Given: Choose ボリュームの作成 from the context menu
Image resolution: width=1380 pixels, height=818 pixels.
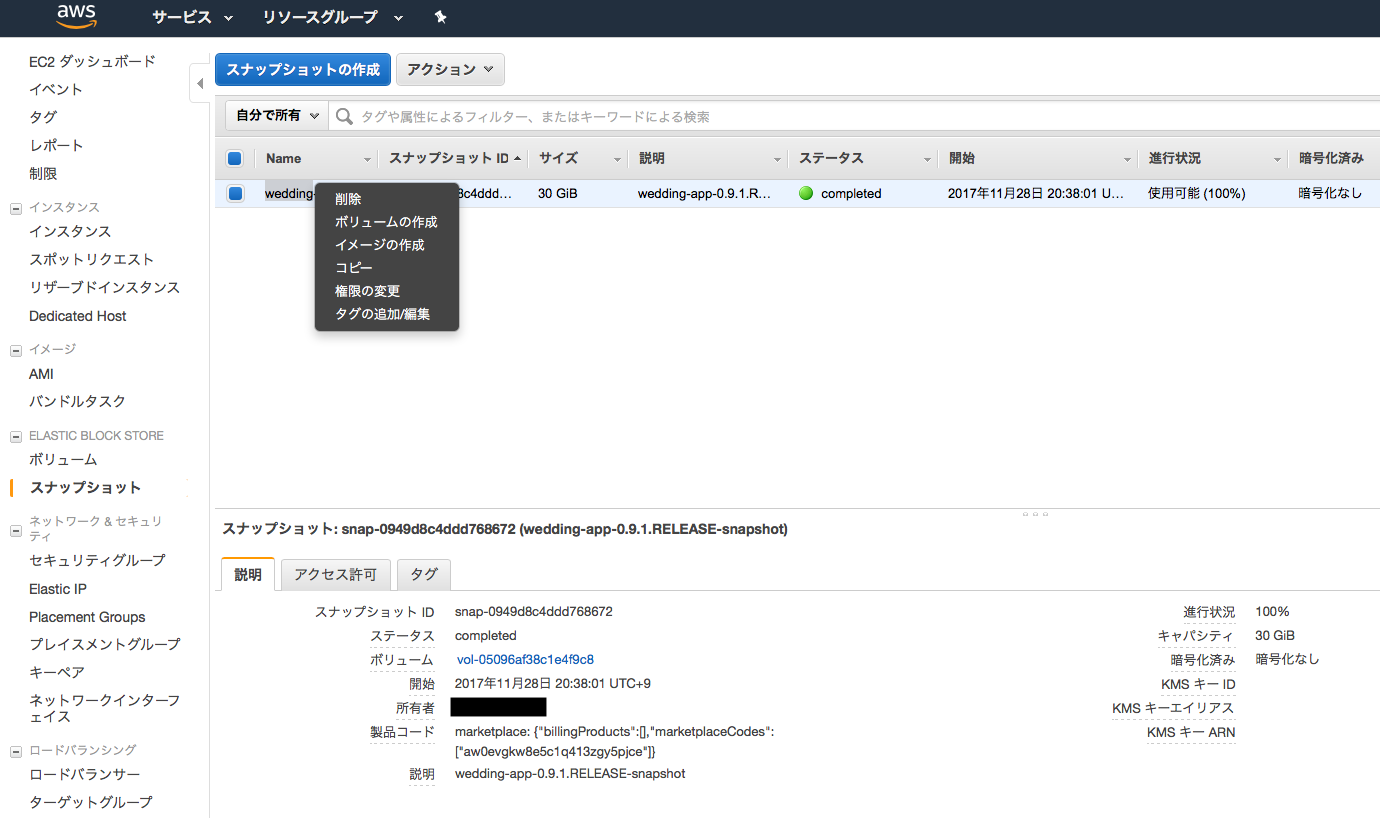Looking at the screenshot, I should pyautogui.click(x=386, y=222).
